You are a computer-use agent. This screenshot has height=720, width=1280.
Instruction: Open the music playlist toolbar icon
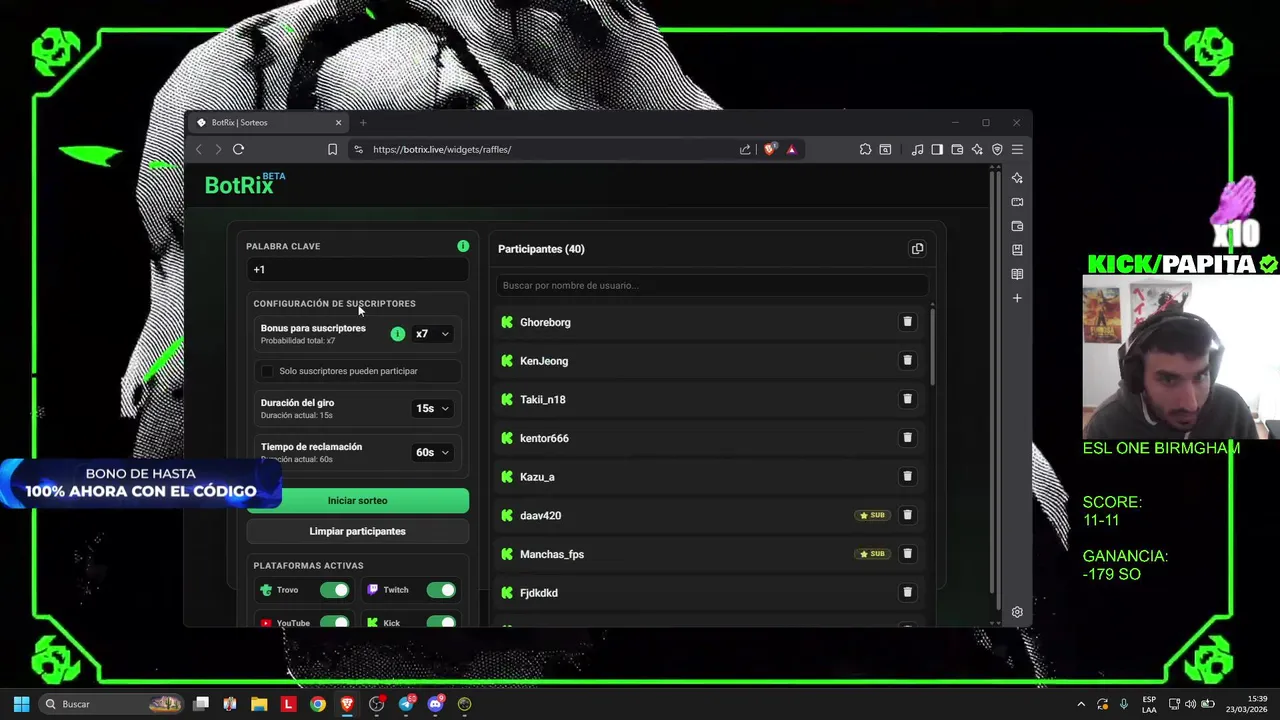point(917,149)
